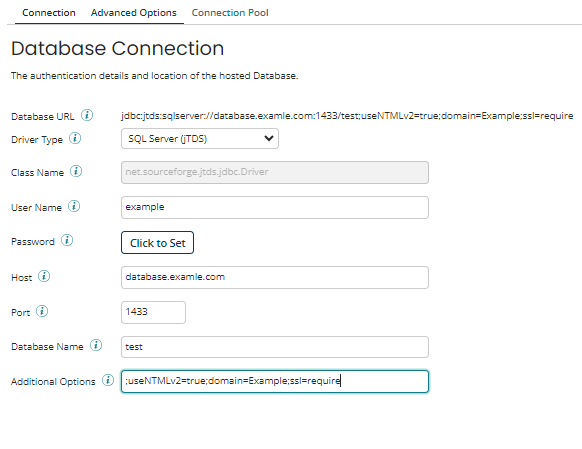Image resolution: width=582 pixels, height=449 pixels.
Task: Focus the User Name field containing example
Action: [275, 207]
